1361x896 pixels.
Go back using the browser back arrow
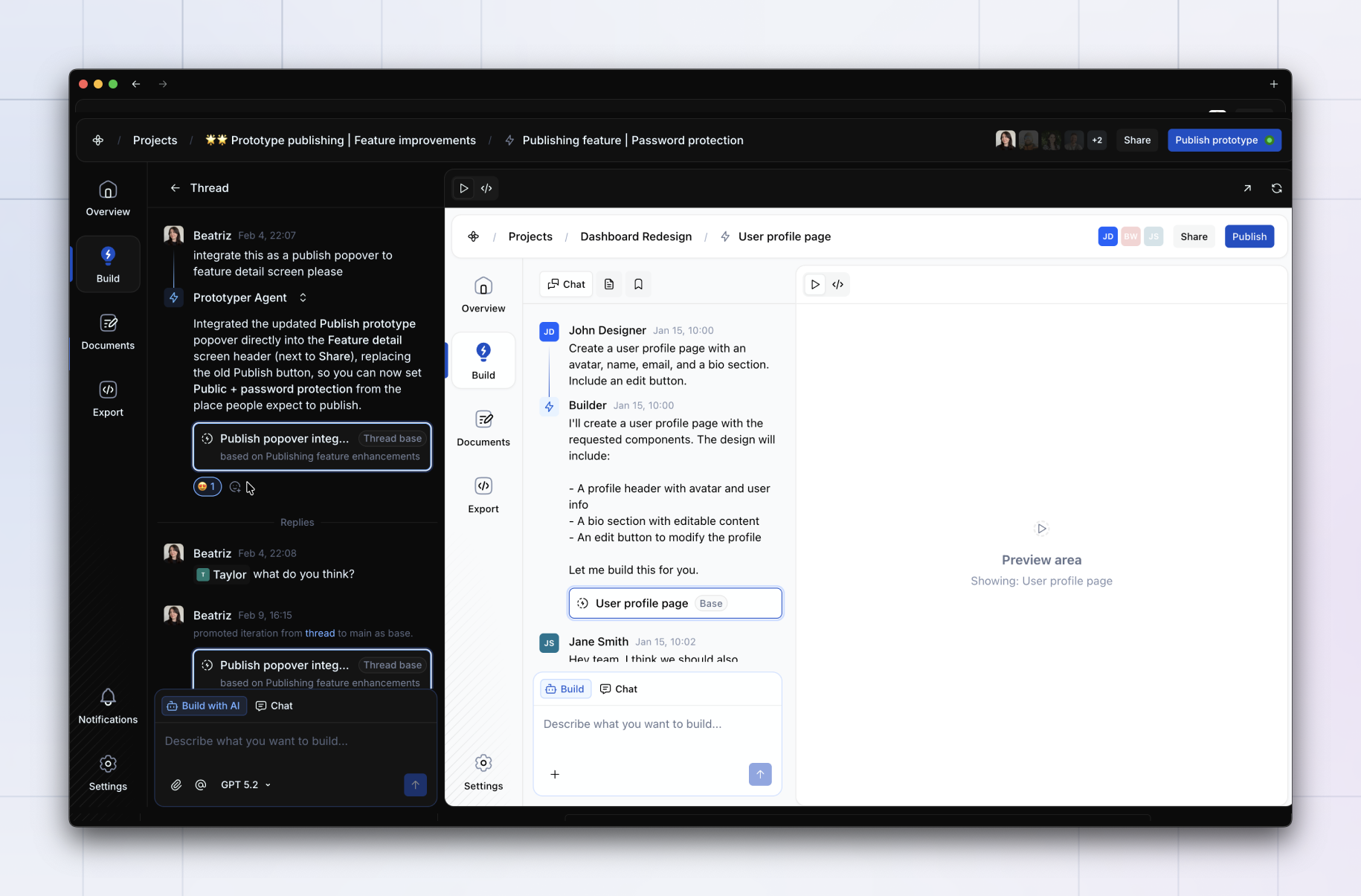136,84
